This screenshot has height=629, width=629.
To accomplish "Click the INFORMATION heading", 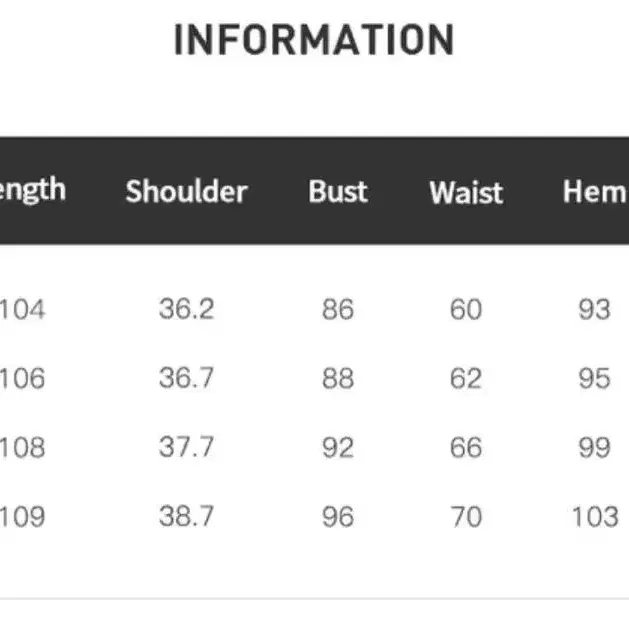I will tap(314, 40).
